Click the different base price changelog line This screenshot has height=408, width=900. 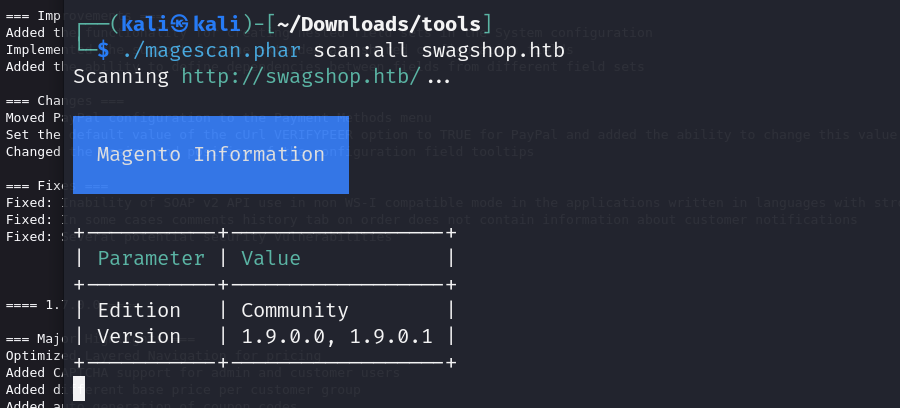click(250, 389)
